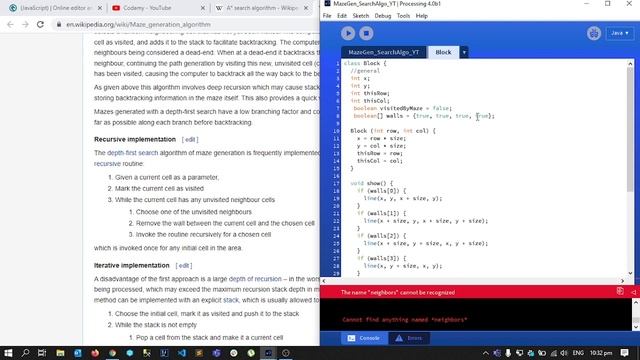This screenshot has width=640, height=360.
Task: Reload the Wikipedia page
Action: click(40, 24)
